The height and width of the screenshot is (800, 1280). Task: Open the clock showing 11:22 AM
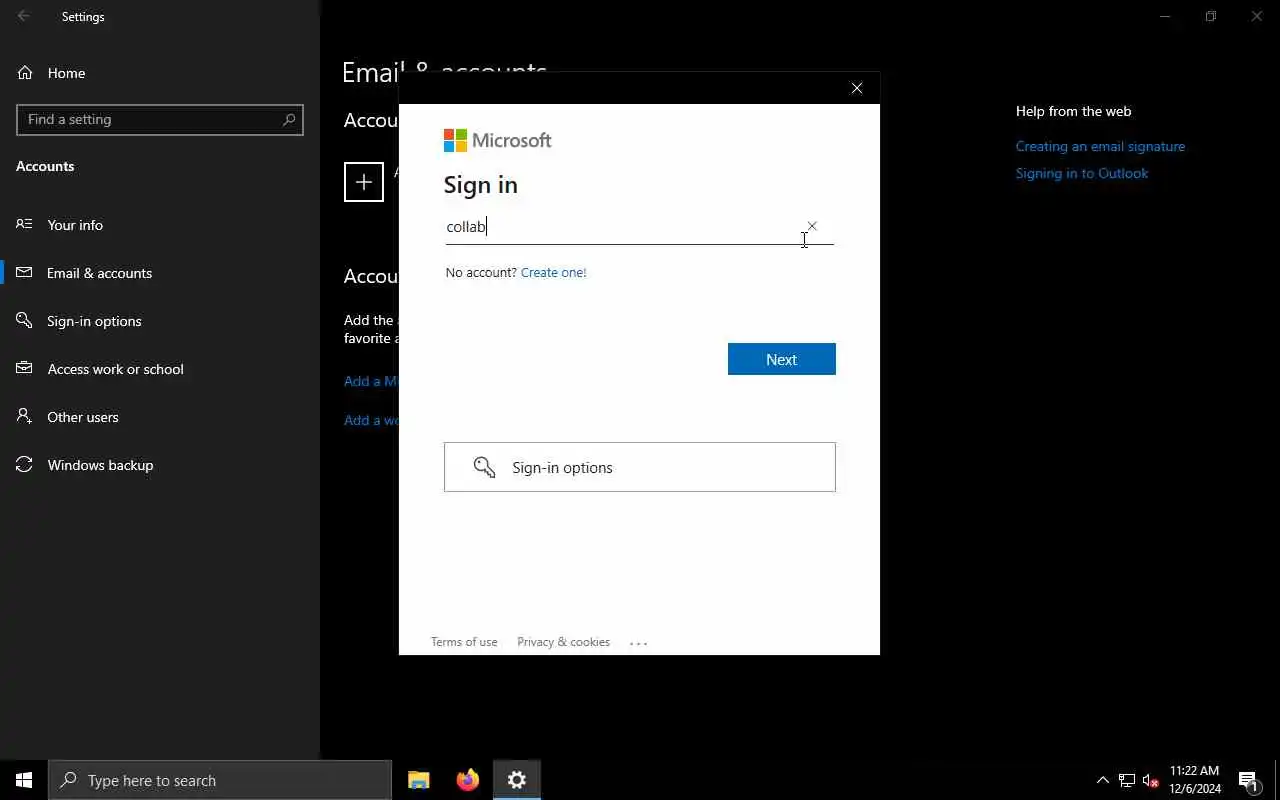(x=1195, y=780)
